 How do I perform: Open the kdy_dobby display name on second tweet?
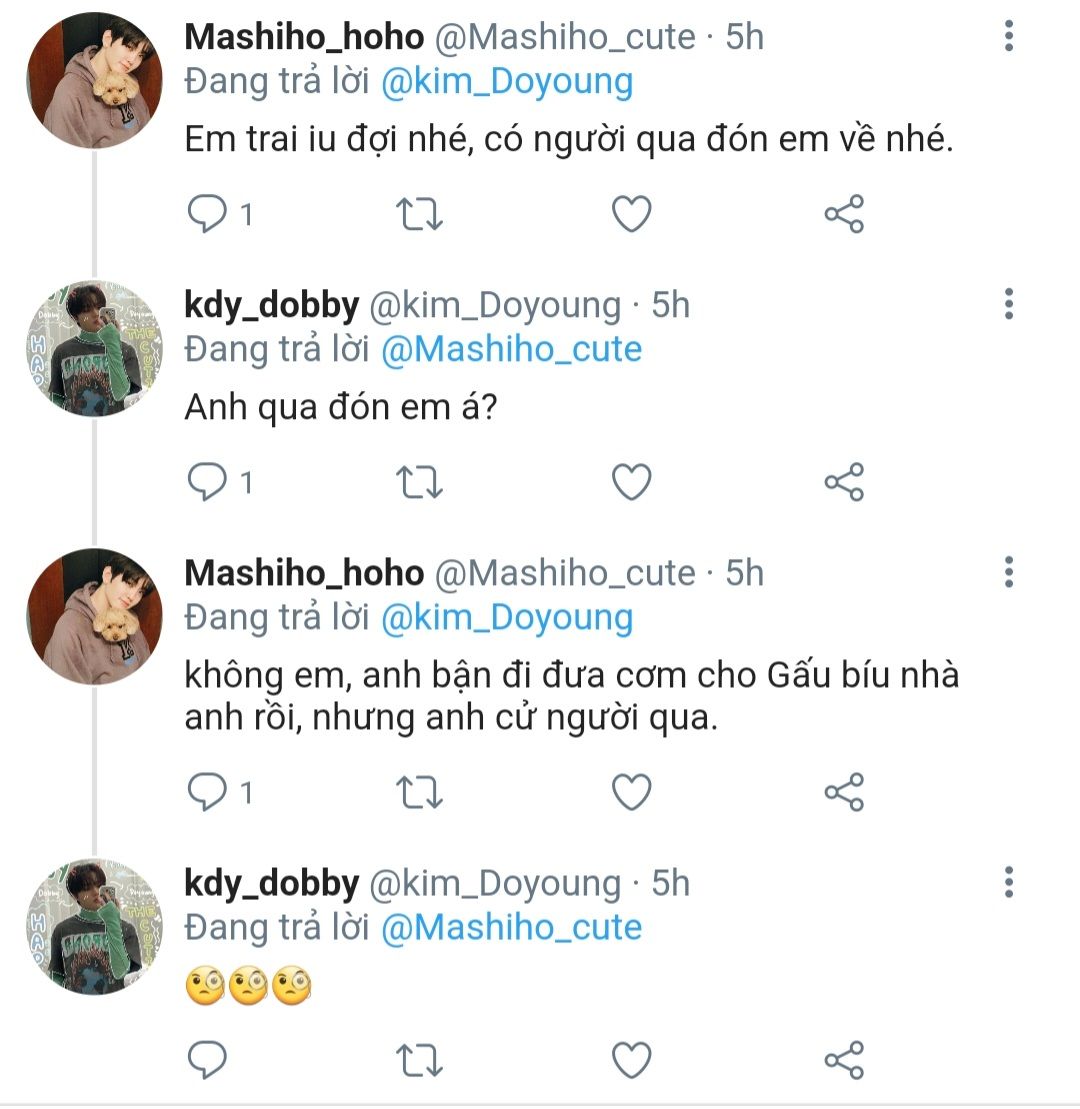tap(271, 306)
